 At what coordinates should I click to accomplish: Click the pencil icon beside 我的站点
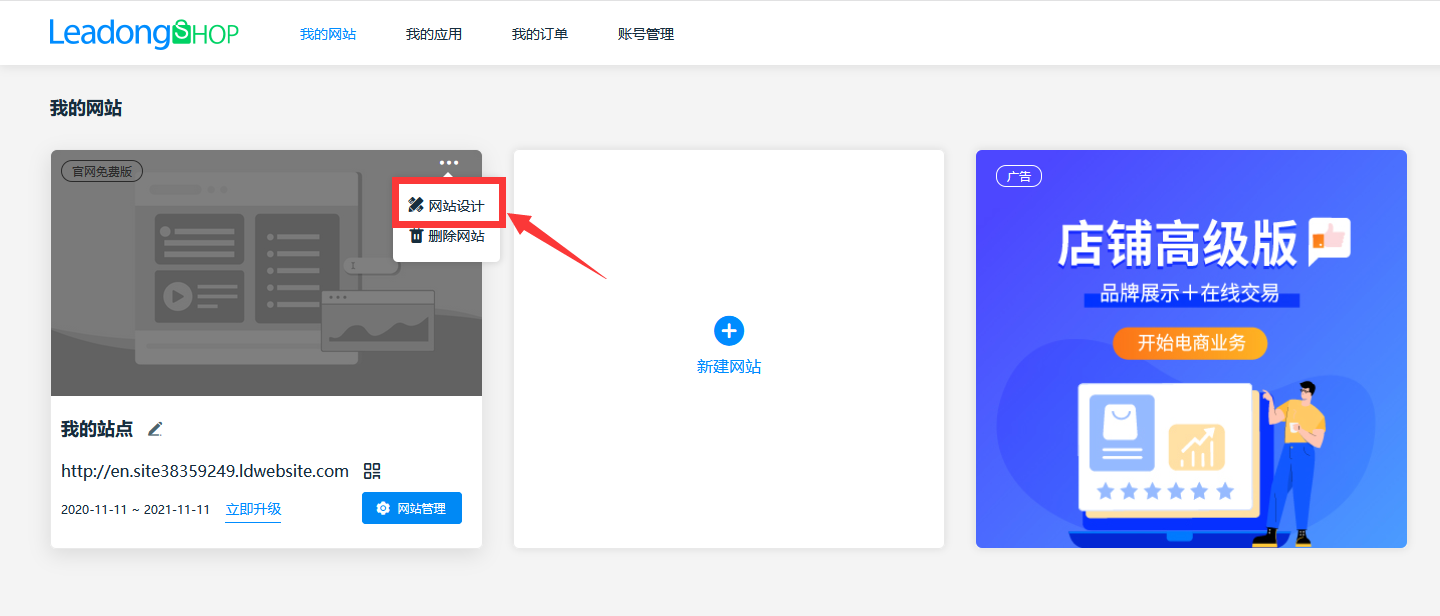coord(155,429)
